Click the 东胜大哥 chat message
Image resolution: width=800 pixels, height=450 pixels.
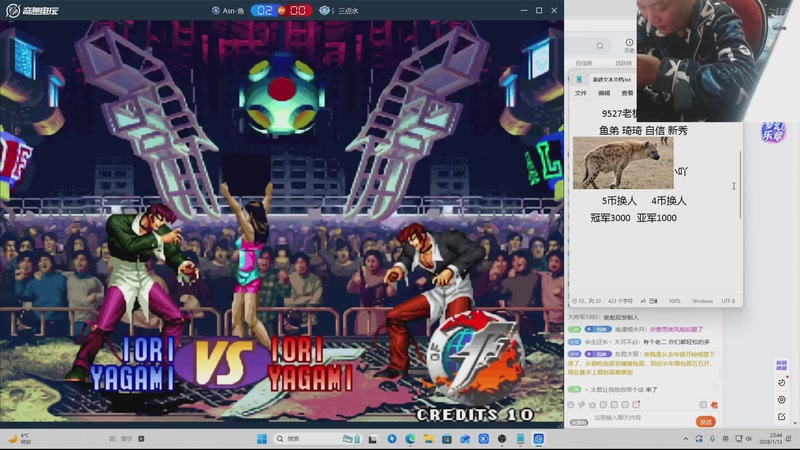pyautogui.click(x=642, y=363)
